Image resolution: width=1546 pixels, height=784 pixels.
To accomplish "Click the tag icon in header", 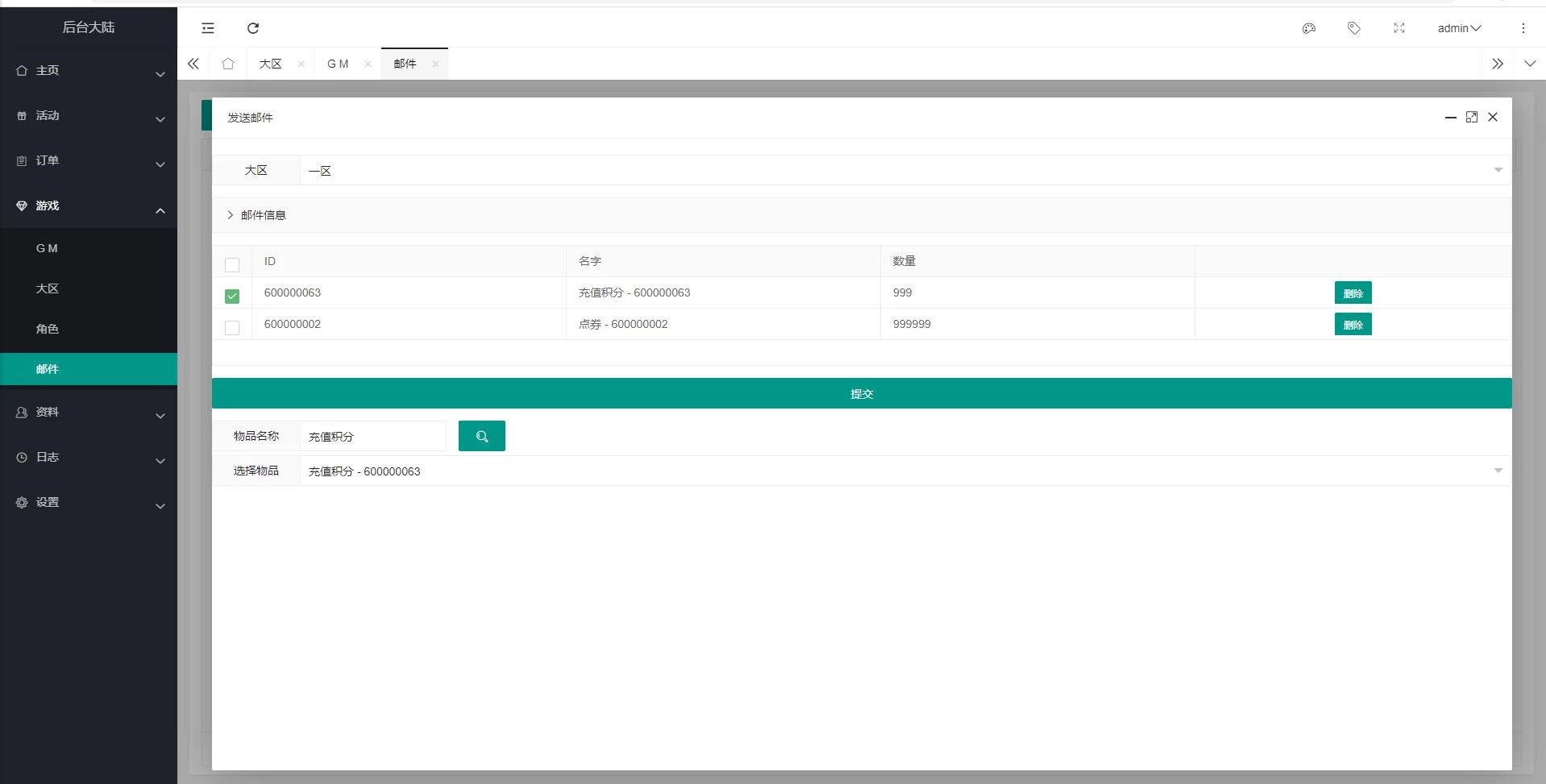I will 1353,28.
